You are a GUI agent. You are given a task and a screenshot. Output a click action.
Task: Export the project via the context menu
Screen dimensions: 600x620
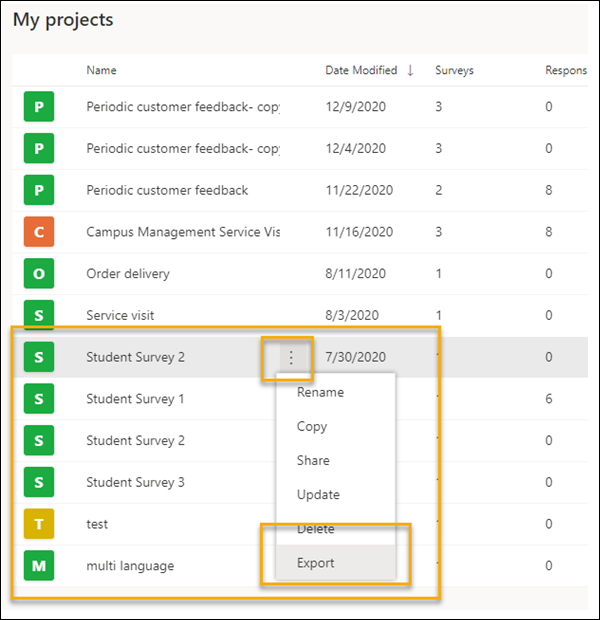[316, 563]
